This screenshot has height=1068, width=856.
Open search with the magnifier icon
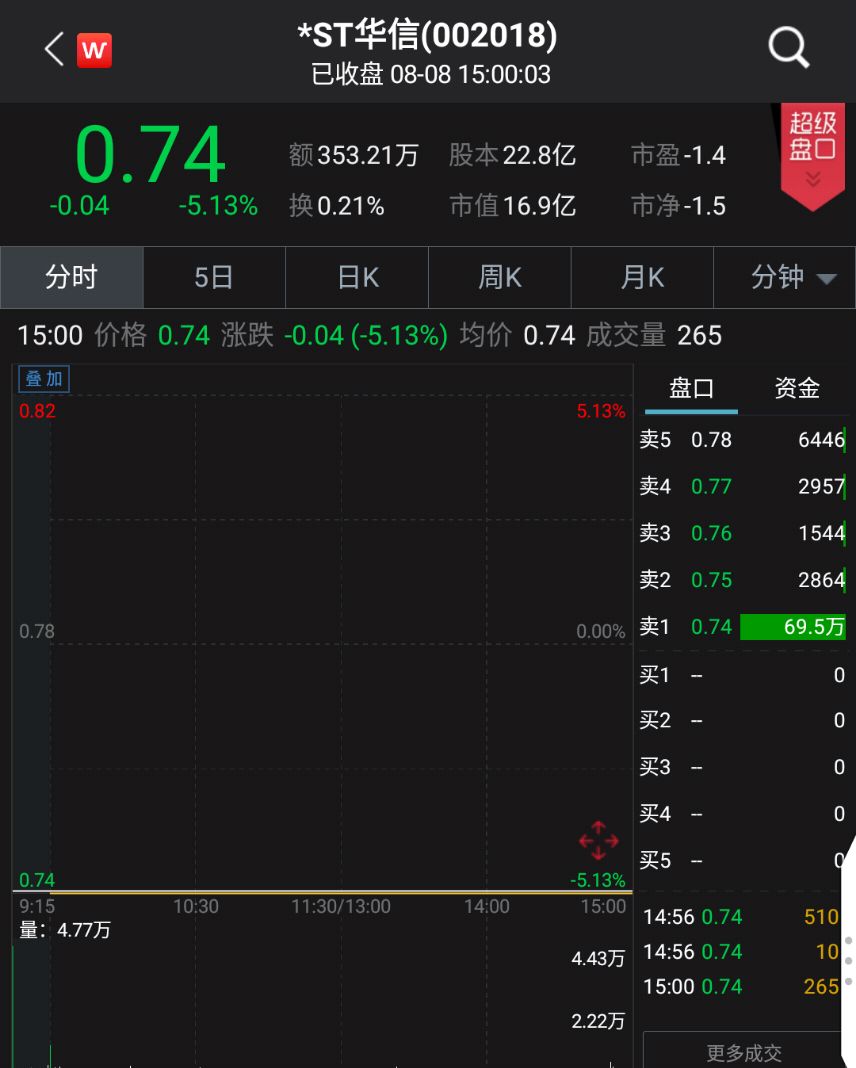coord(789,47)
